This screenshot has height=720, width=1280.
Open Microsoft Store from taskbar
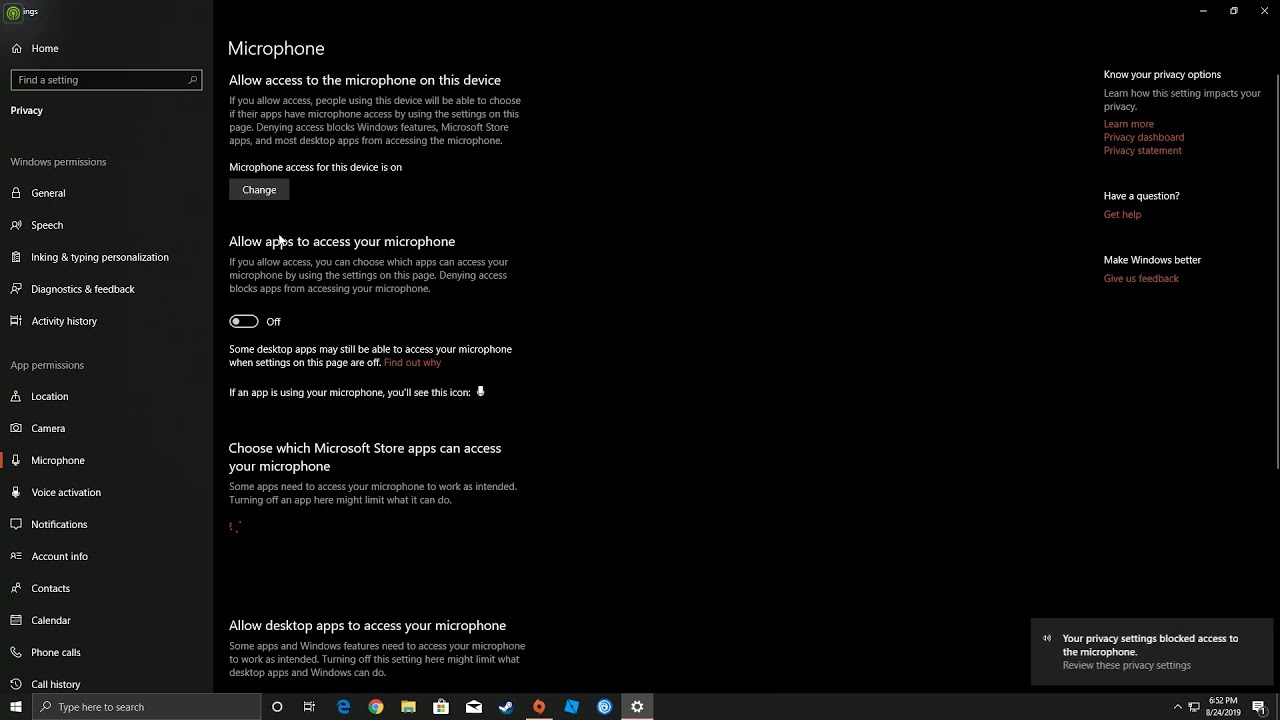(x=441, y=707)
